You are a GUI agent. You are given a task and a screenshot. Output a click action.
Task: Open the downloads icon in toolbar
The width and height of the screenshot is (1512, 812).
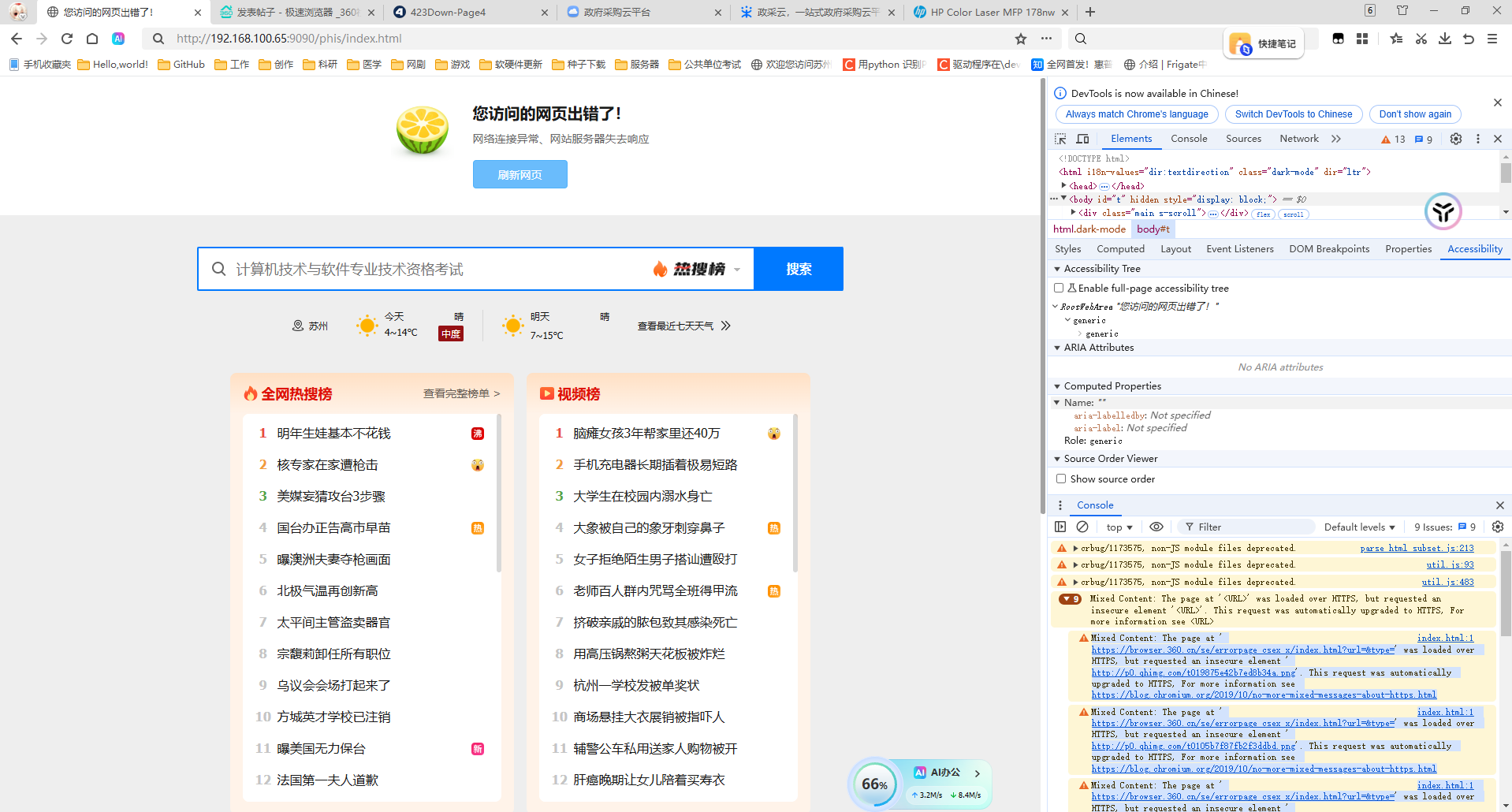click(1445, 39)
